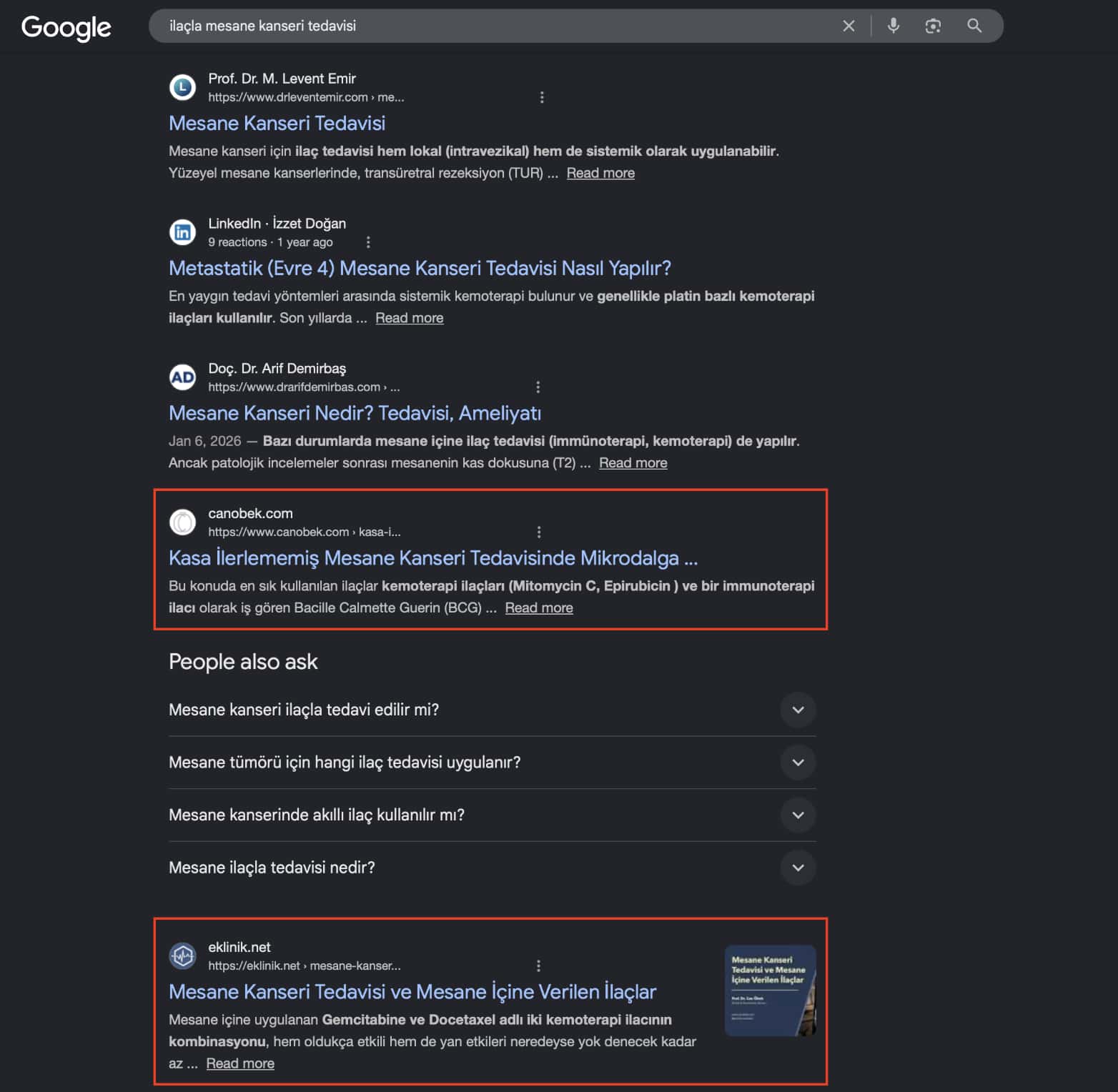Open 'Metastatik (Evre 4) Mesane Kanseri' link

point(420,269)
